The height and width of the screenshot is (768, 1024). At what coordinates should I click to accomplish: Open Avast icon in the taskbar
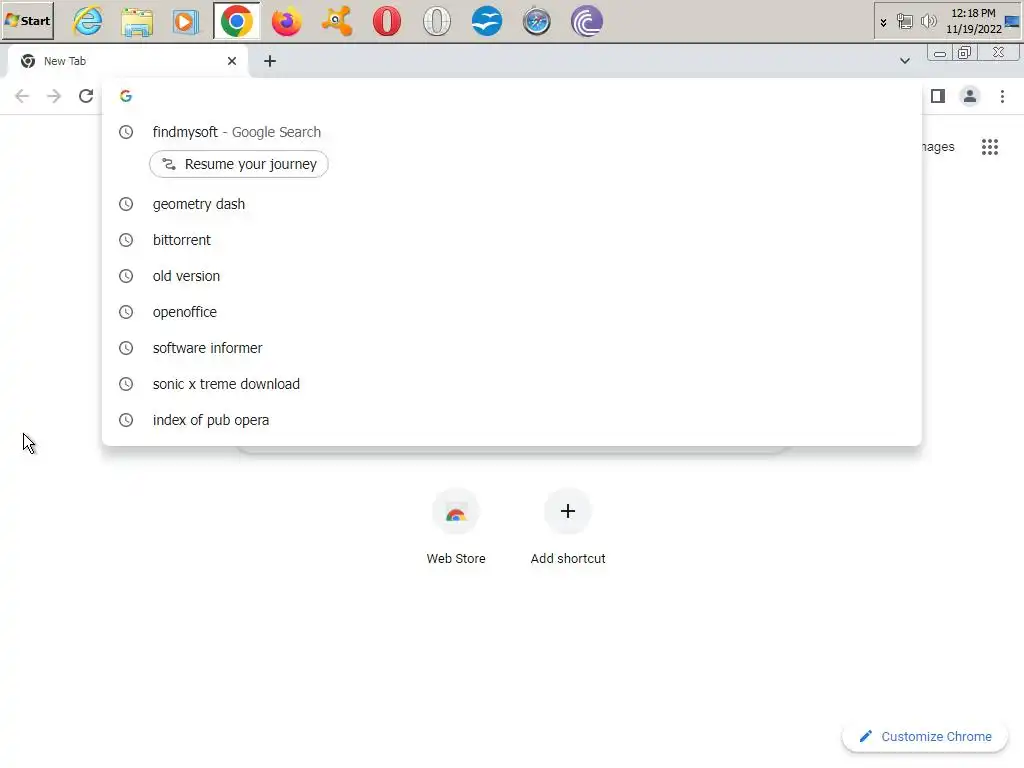(x=336, y=21)
